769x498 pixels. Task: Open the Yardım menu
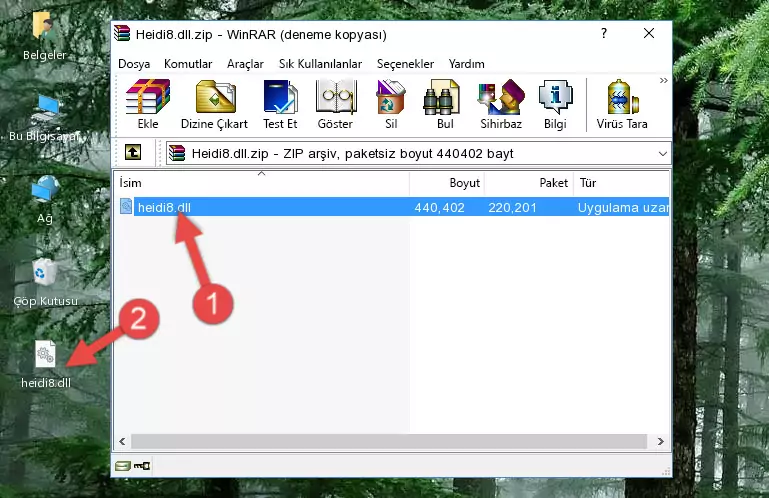coord(466,64)
